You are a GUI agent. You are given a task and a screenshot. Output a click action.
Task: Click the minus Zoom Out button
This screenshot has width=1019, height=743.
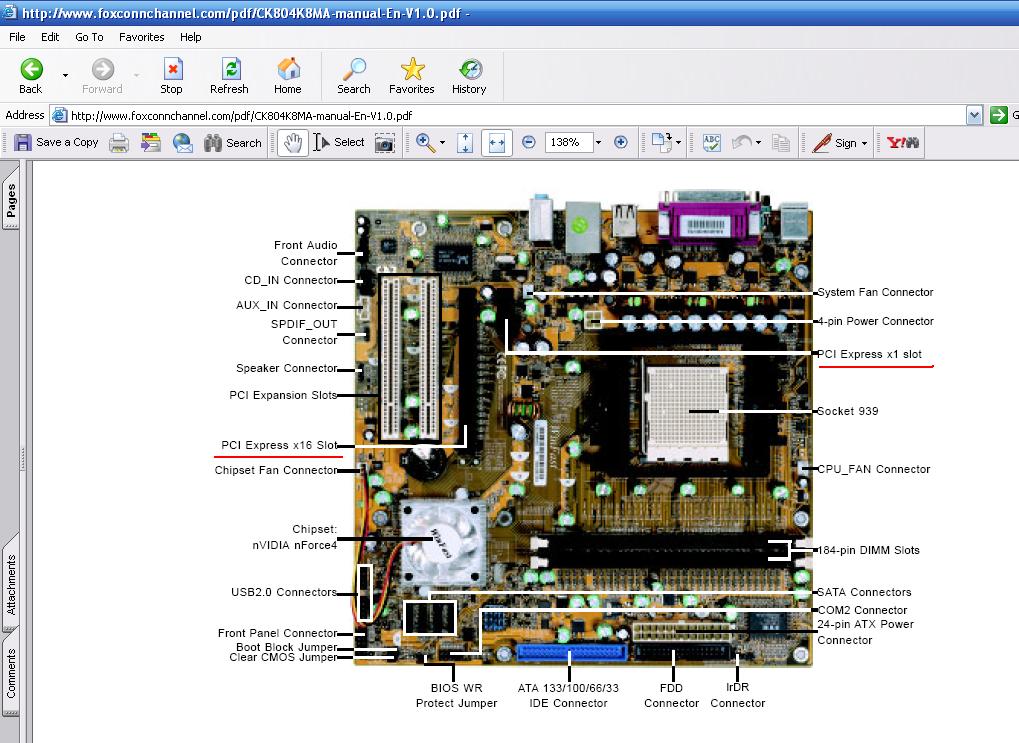529,142
